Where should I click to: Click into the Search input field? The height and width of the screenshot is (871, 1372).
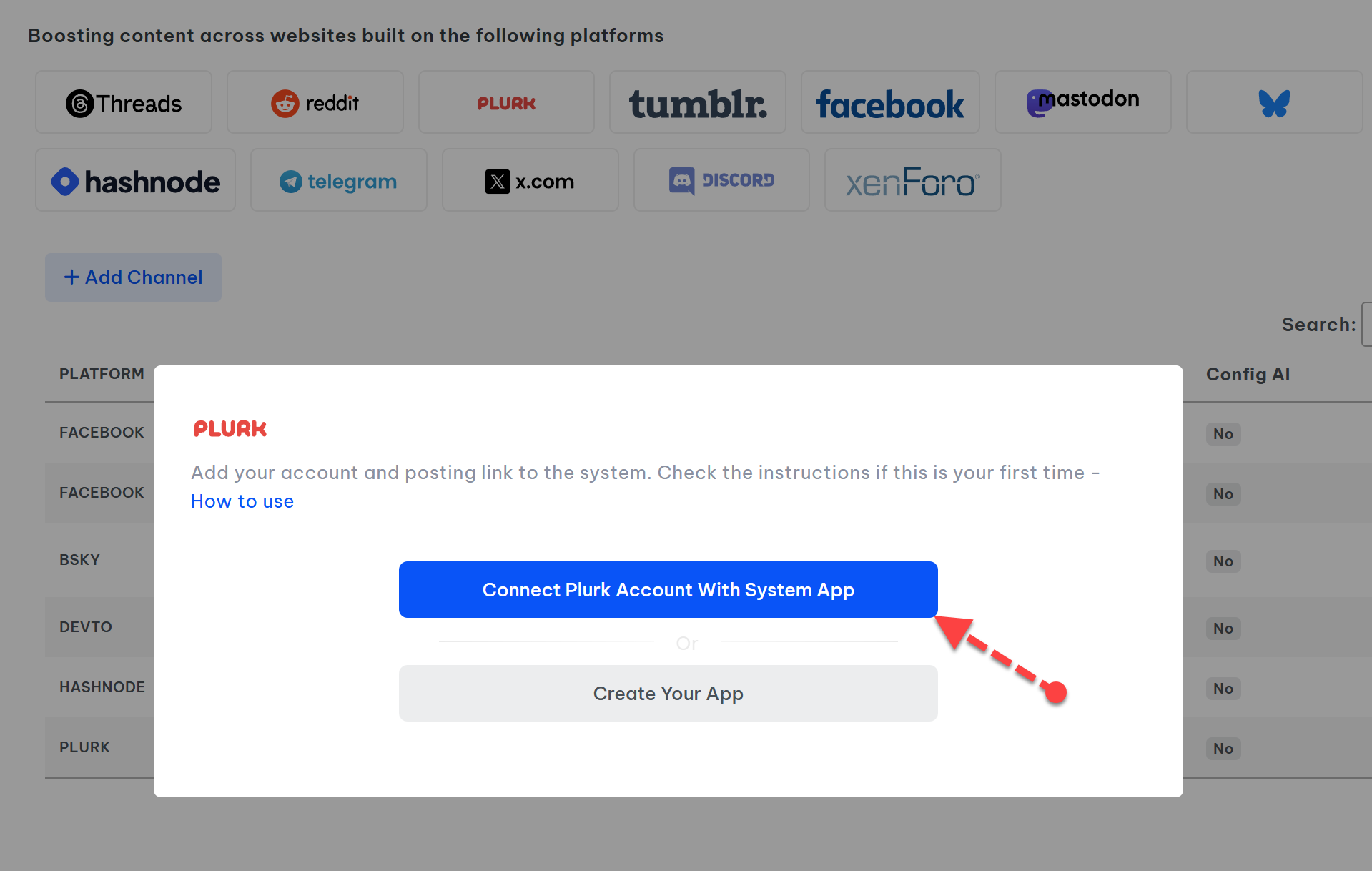click(x=1366, y=325)
